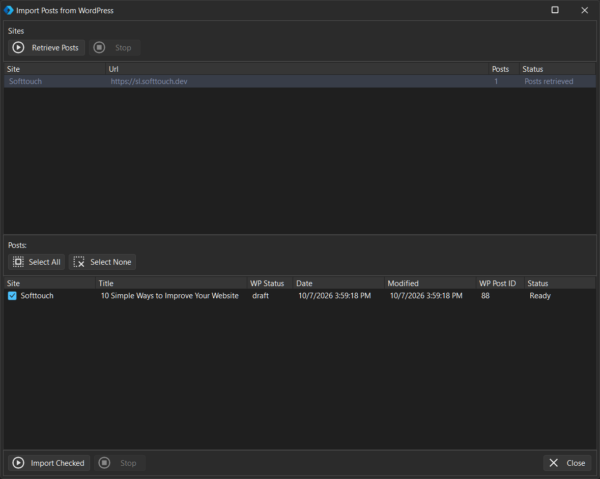
Task: Click the Stop button beside Import Checked
Action: point(120,463)
